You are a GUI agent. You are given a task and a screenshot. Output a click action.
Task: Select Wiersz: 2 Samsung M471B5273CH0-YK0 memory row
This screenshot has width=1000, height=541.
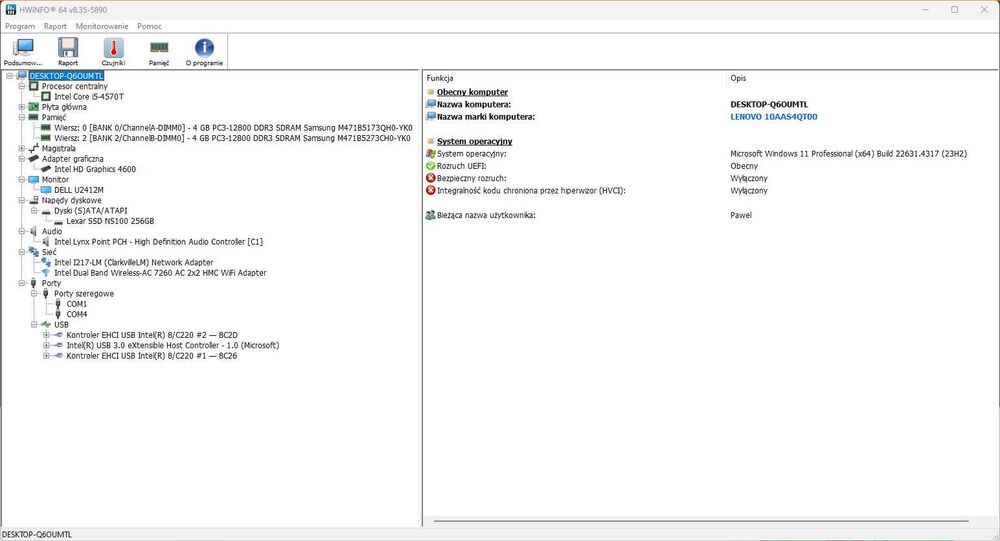[x=232, y=138]
